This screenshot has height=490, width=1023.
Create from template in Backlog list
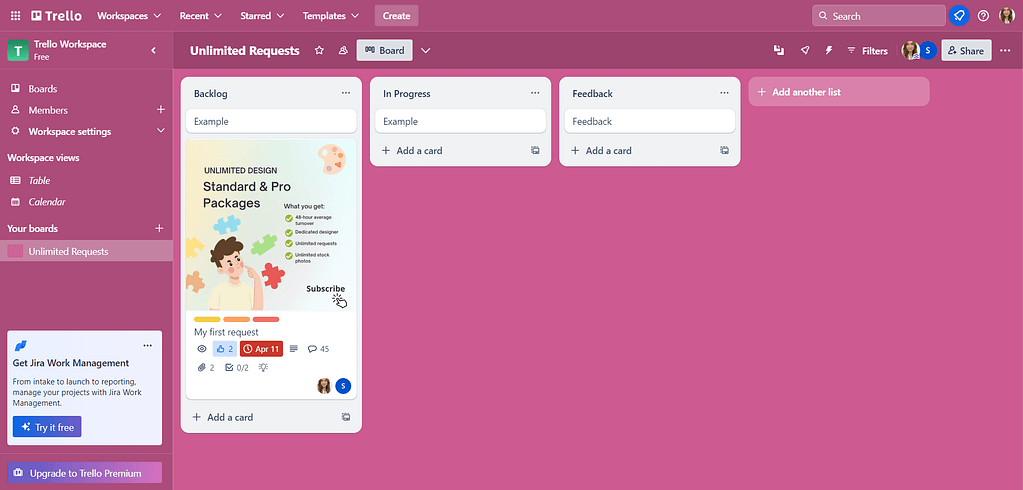pos(346,417)
